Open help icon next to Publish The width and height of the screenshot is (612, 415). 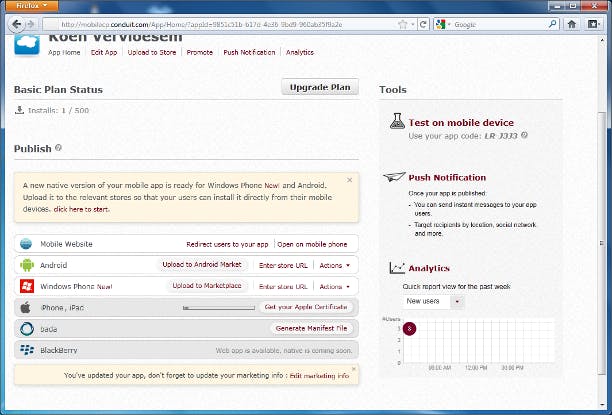[x=58, y=148]
